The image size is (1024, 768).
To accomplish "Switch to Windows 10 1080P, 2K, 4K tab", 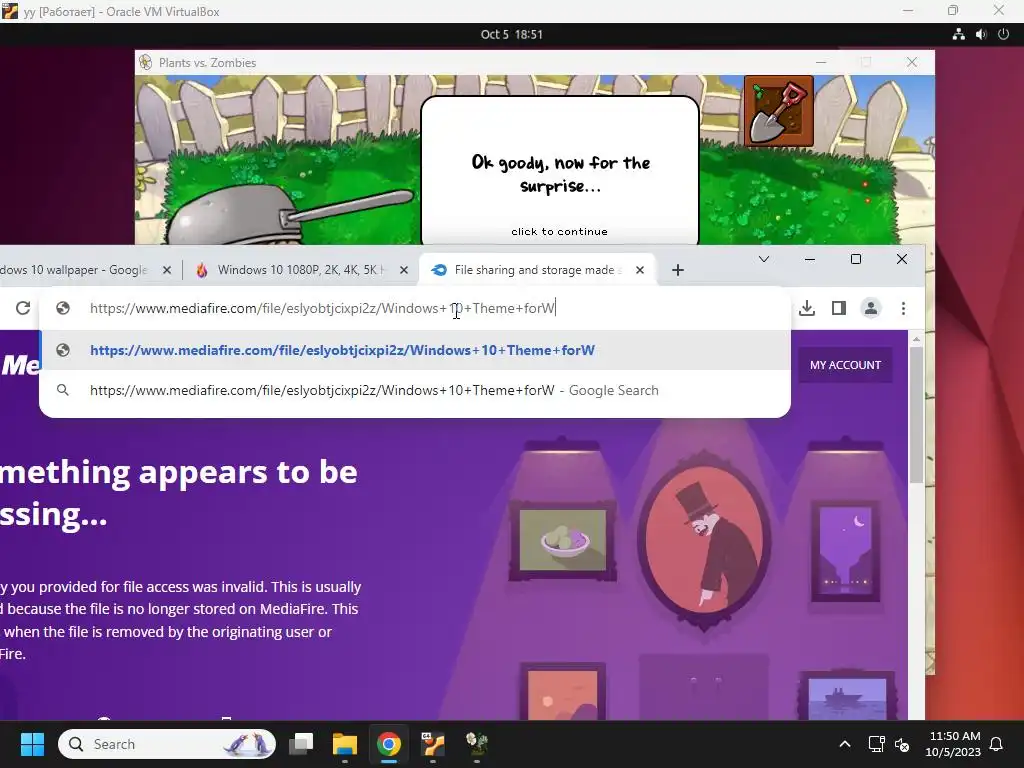I will pyautogui.click(x=300, y=270).
